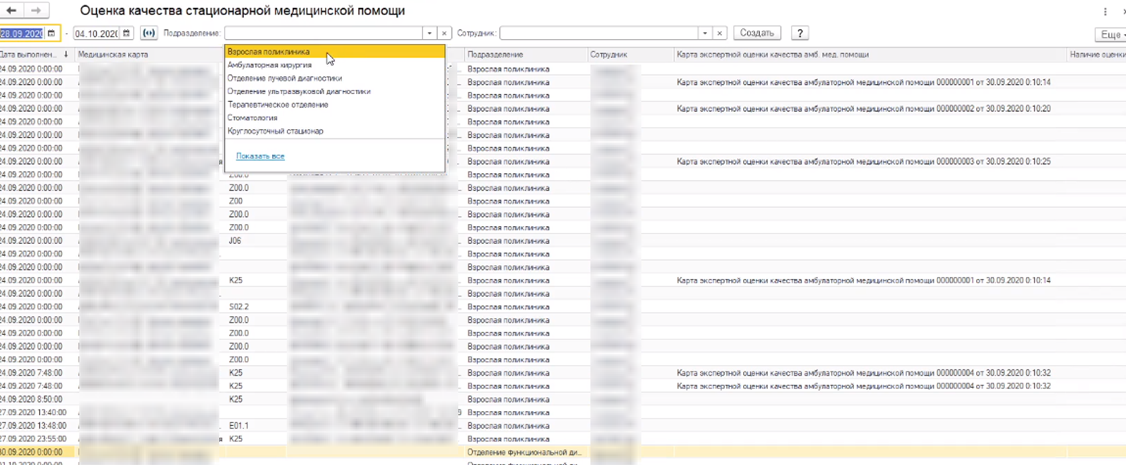Click the period selection icon button
Screen dimensions: 1126x465
[x=149, y=33]
